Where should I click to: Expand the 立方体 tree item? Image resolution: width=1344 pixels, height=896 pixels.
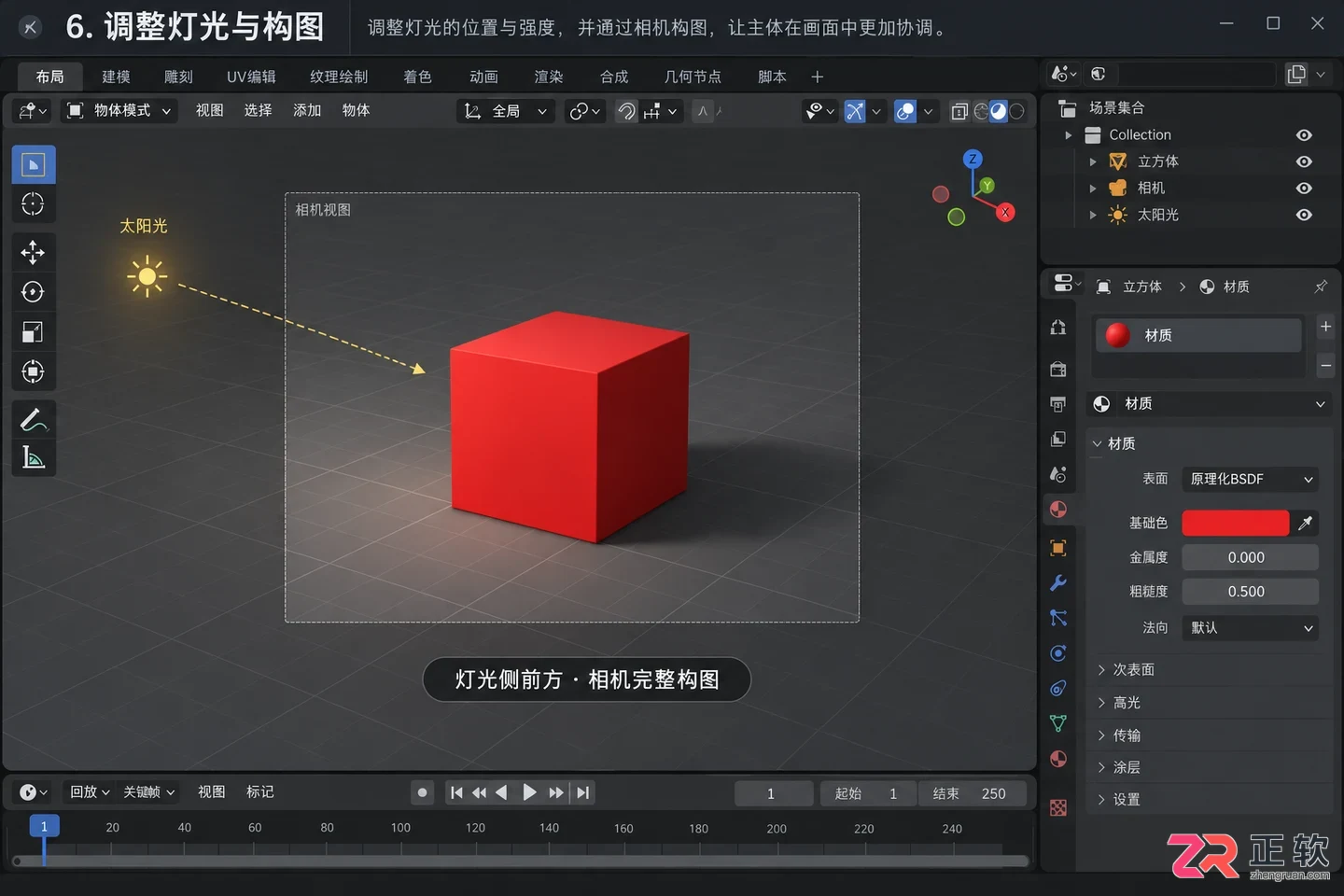[x=1093, y=162]
